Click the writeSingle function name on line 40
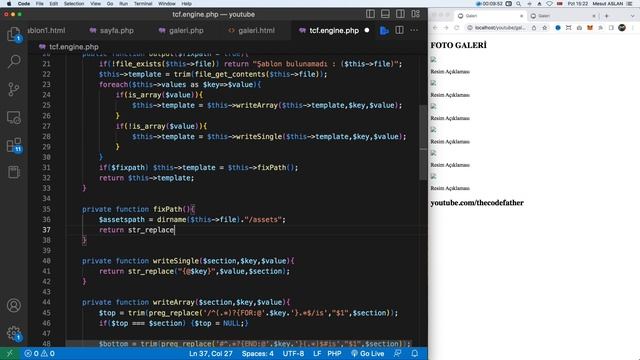The height and width of the screenshot is (360, 640). pyautogui.click(x=176, y=261)
